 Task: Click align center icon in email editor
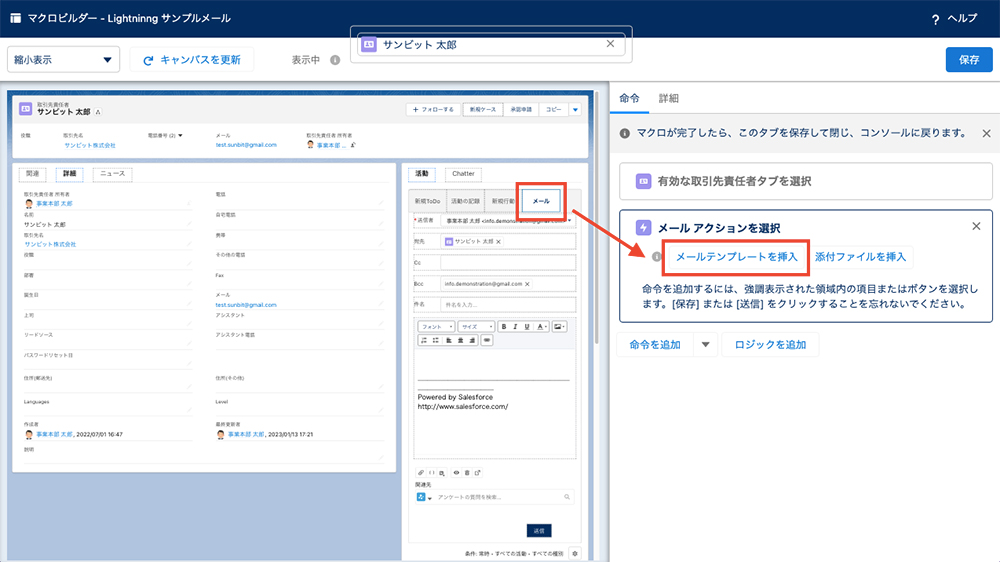(x=460, y=341)
